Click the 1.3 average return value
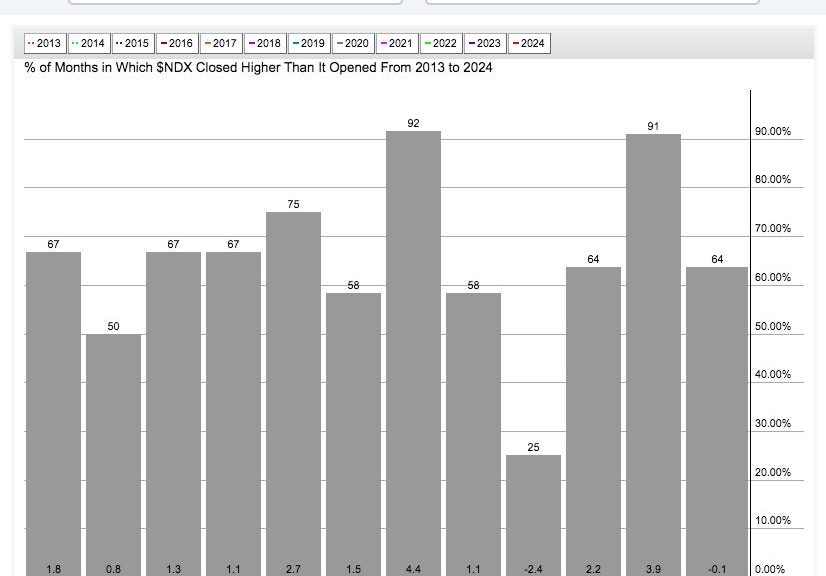The width and height of the screenshot is (826, 576). 173,569
